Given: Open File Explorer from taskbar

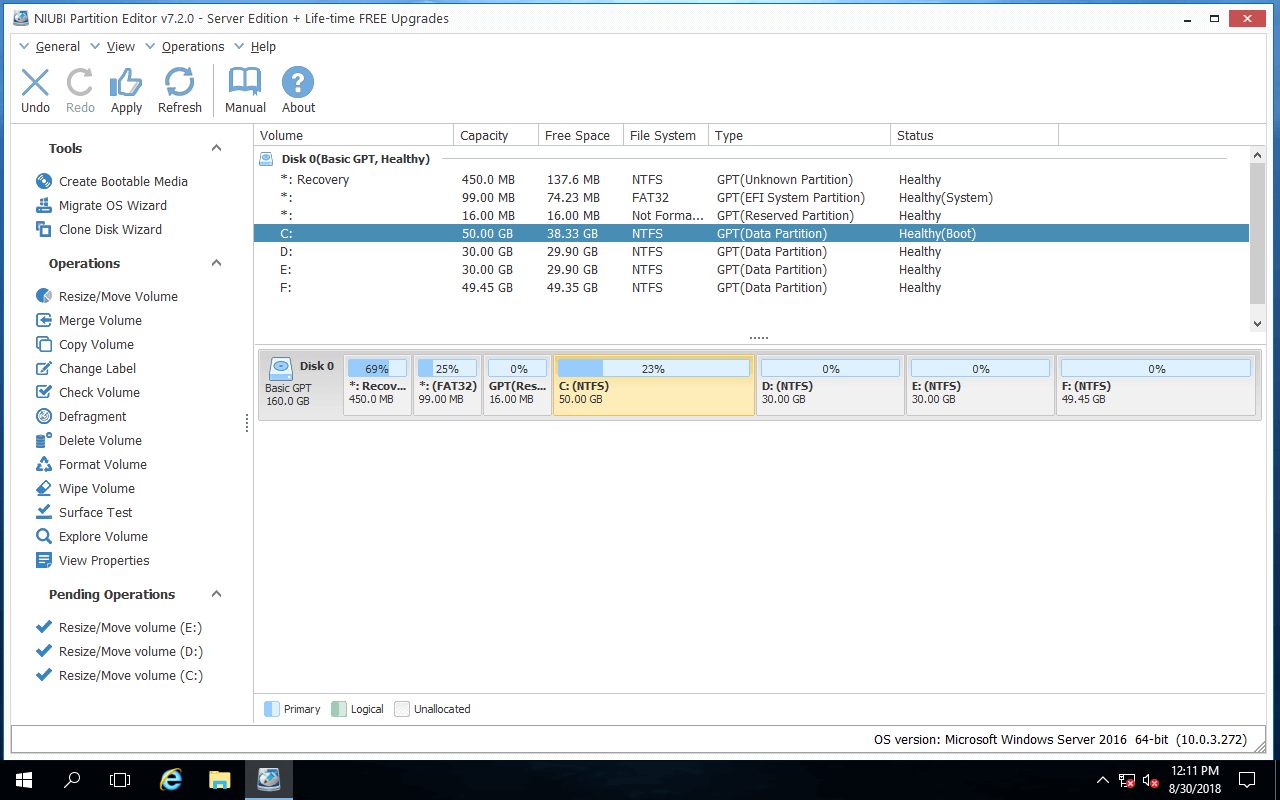Looking at the screenshot, I should (x=220, y=779).
